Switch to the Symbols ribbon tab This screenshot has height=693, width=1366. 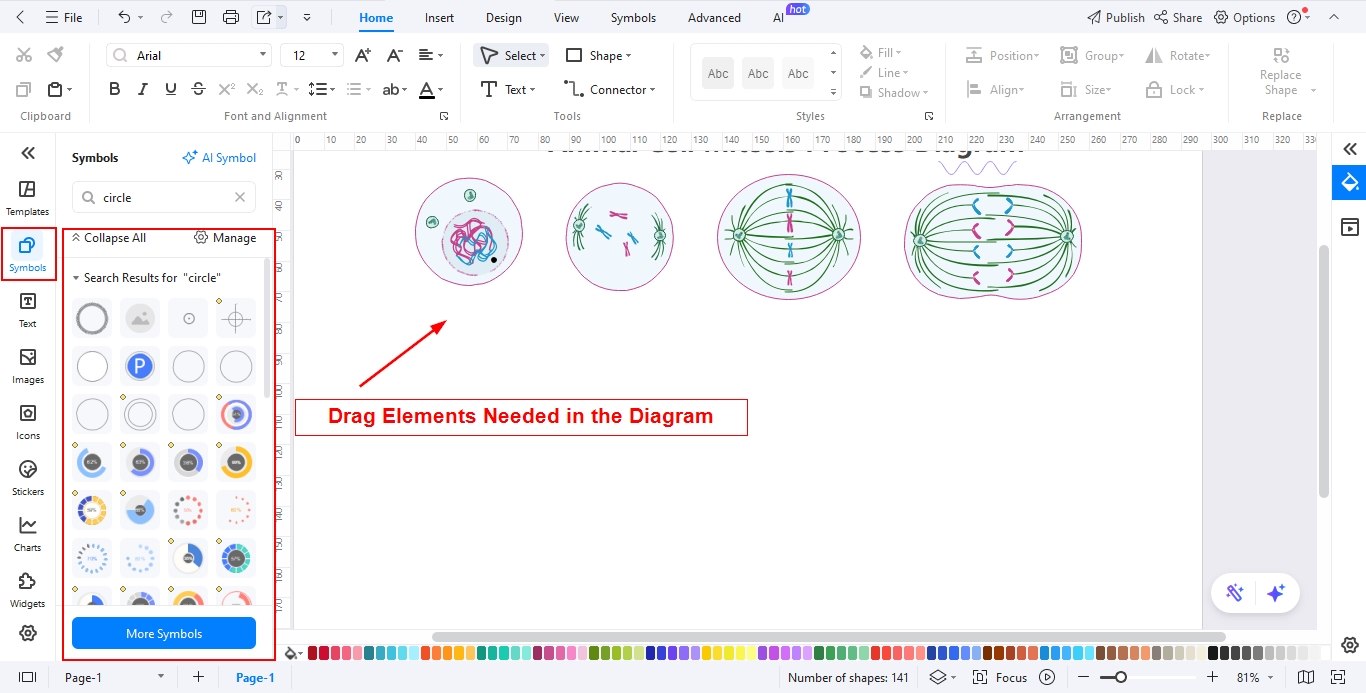pyautogui.click(x=633, y=17)
